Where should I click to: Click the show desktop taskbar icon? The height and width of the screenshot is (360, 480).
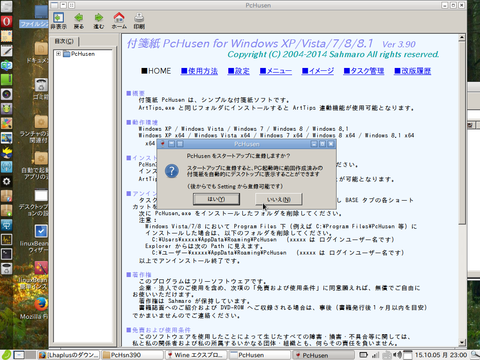[x=19, y=355]
